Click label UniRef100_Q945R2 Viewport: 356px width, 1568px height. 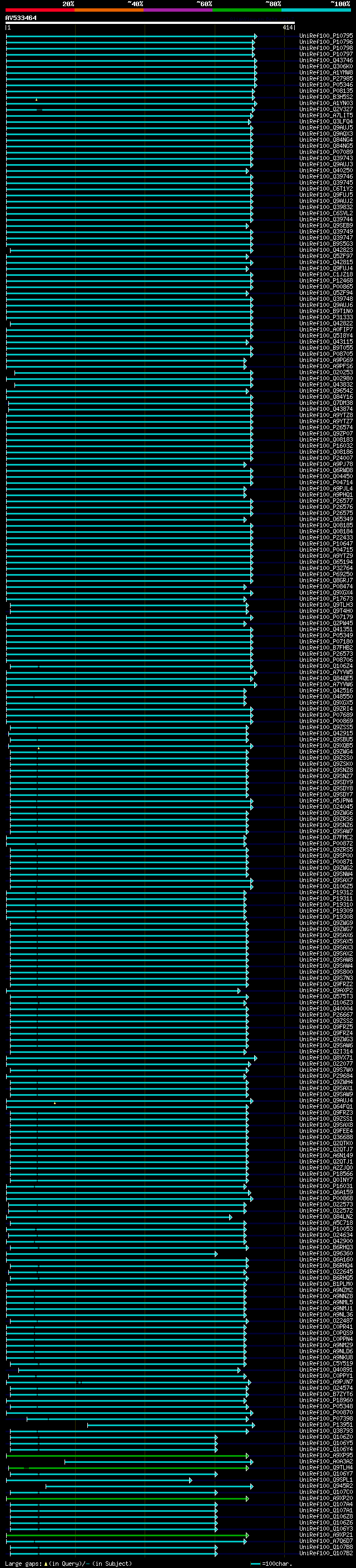(326, 1485)
